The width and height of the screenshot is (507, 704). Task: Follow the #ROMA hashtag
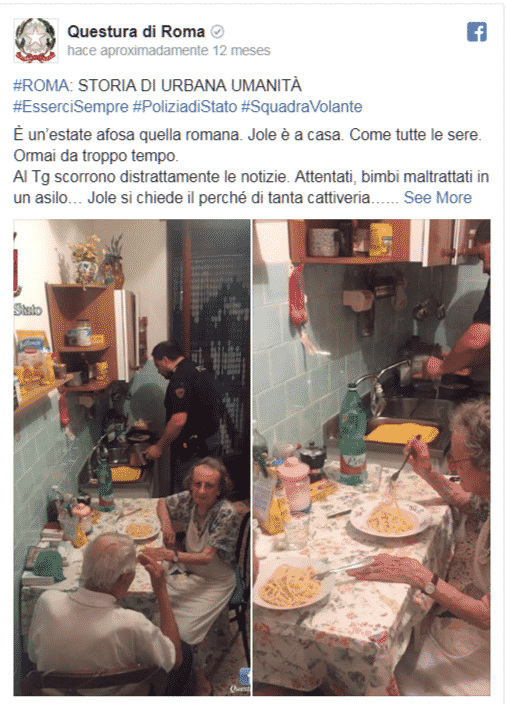[x=42, y=85]
